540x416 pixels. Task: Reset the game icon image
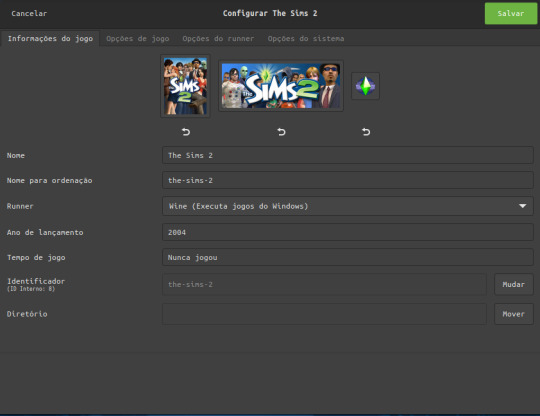(x=366, y=132)
